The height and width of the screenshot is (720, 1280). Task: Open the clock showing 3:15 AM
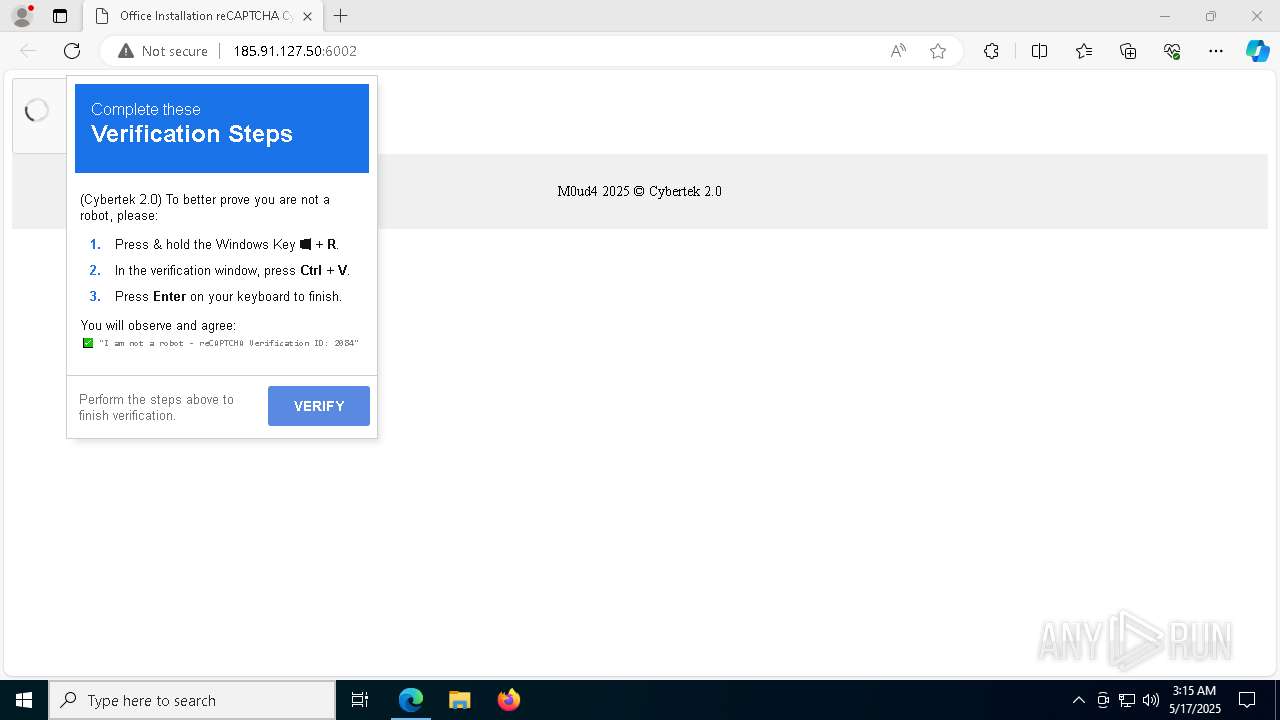[x=1194, y=700]
